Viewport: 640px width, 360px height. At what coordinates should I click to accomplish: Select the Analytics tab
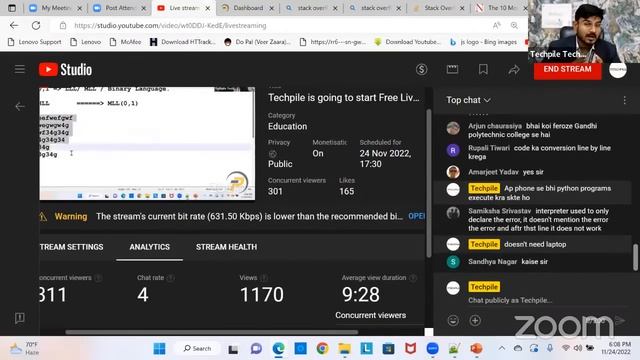[x=149, y=247]
